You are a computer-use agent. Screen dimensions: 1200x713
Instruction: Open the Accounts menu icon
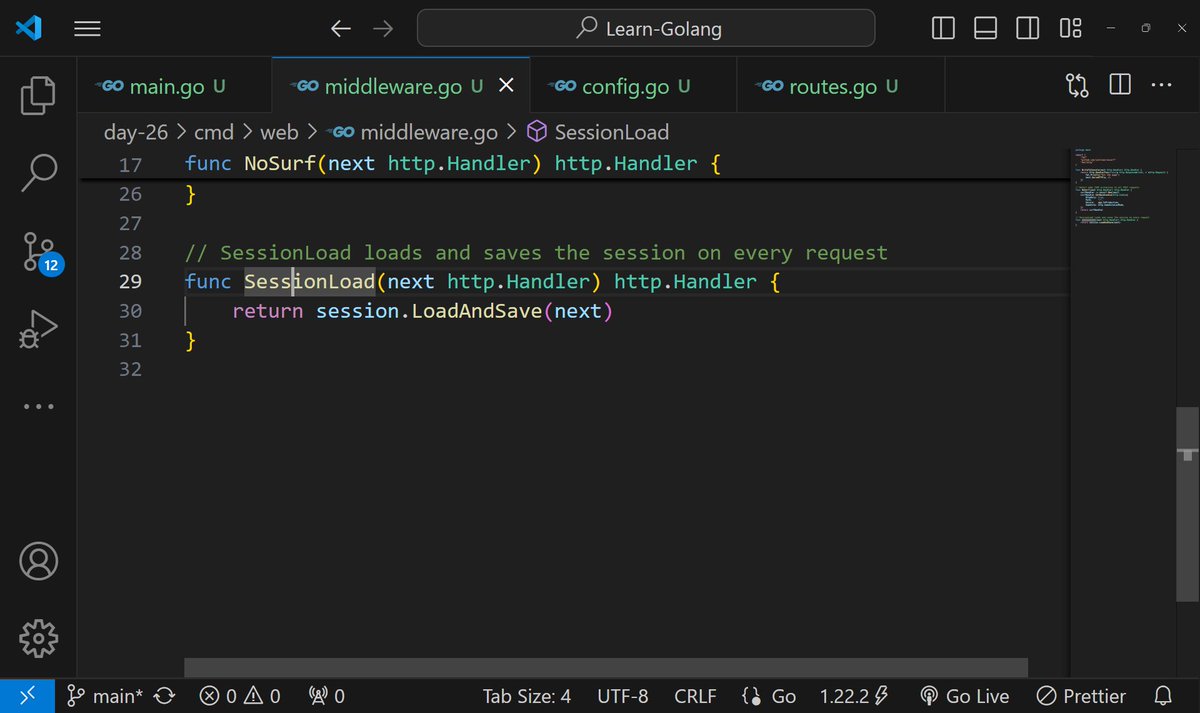(38, 561)
